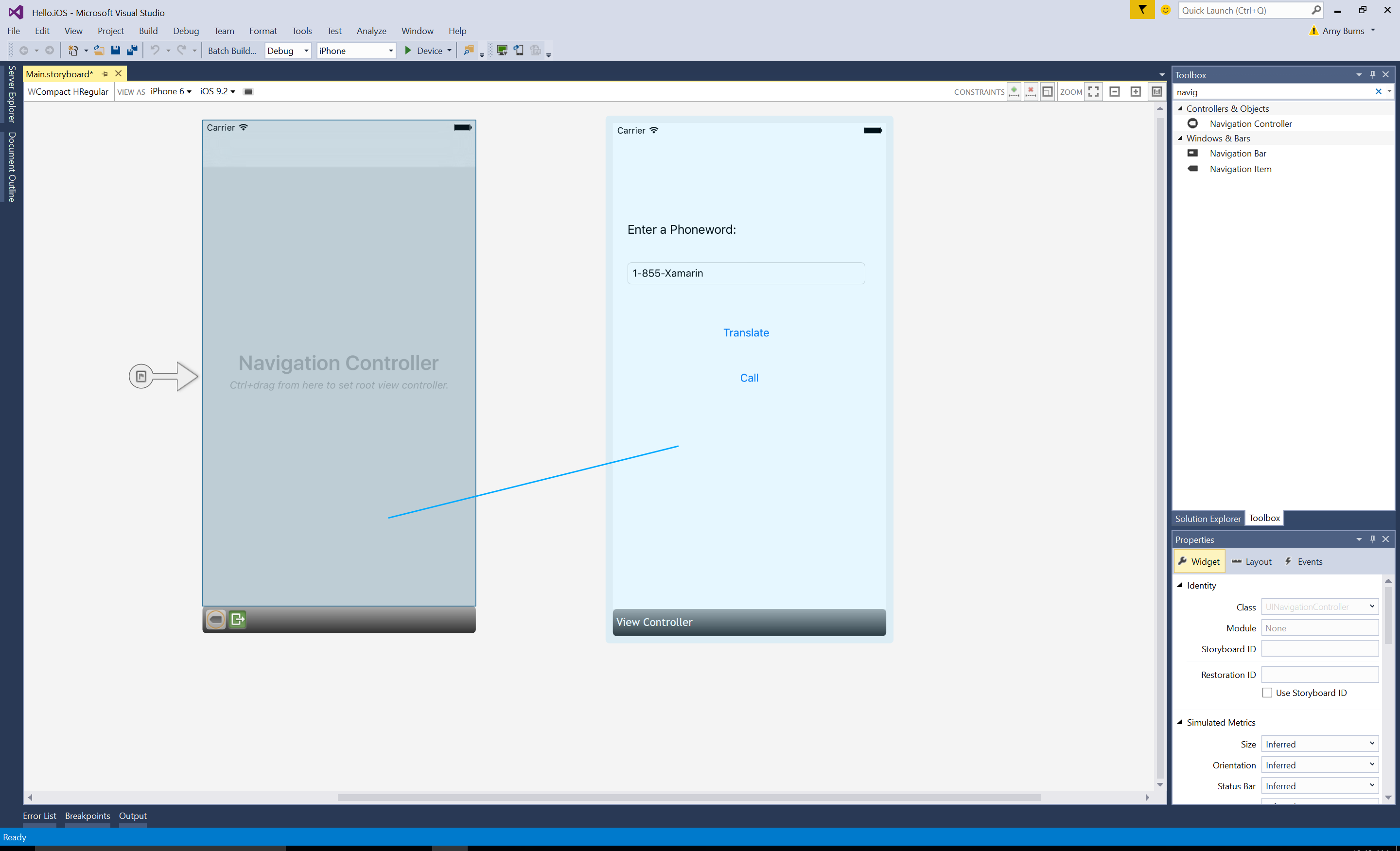Click the Navigation Bar icon in Toolbox
This screenshot has height=851, width=1400.
pyautogui.click(x=1193, y=153)
